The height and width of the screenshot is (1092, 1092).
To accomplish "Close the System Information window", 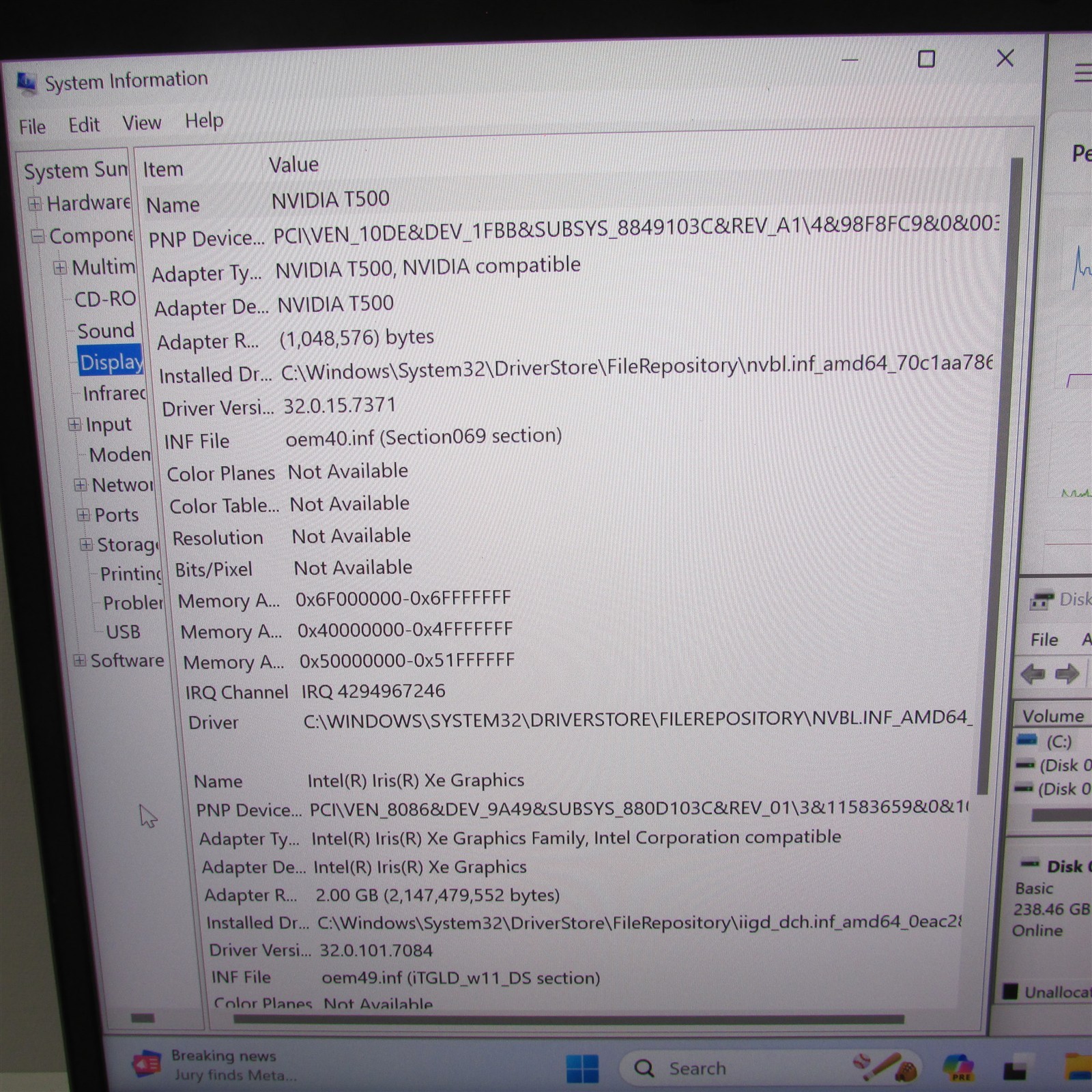I will tap(1005, 58).
